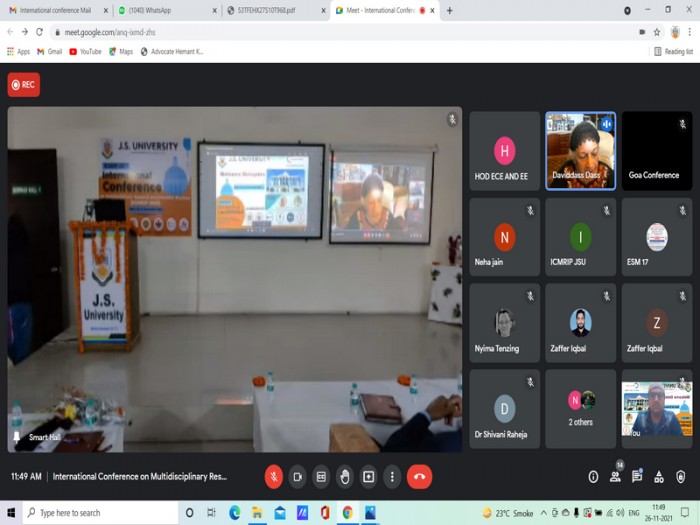This screenshot has width=700, height=525.
Task: Expand system tray hidden icons chevron
Action: click(544, 512)
